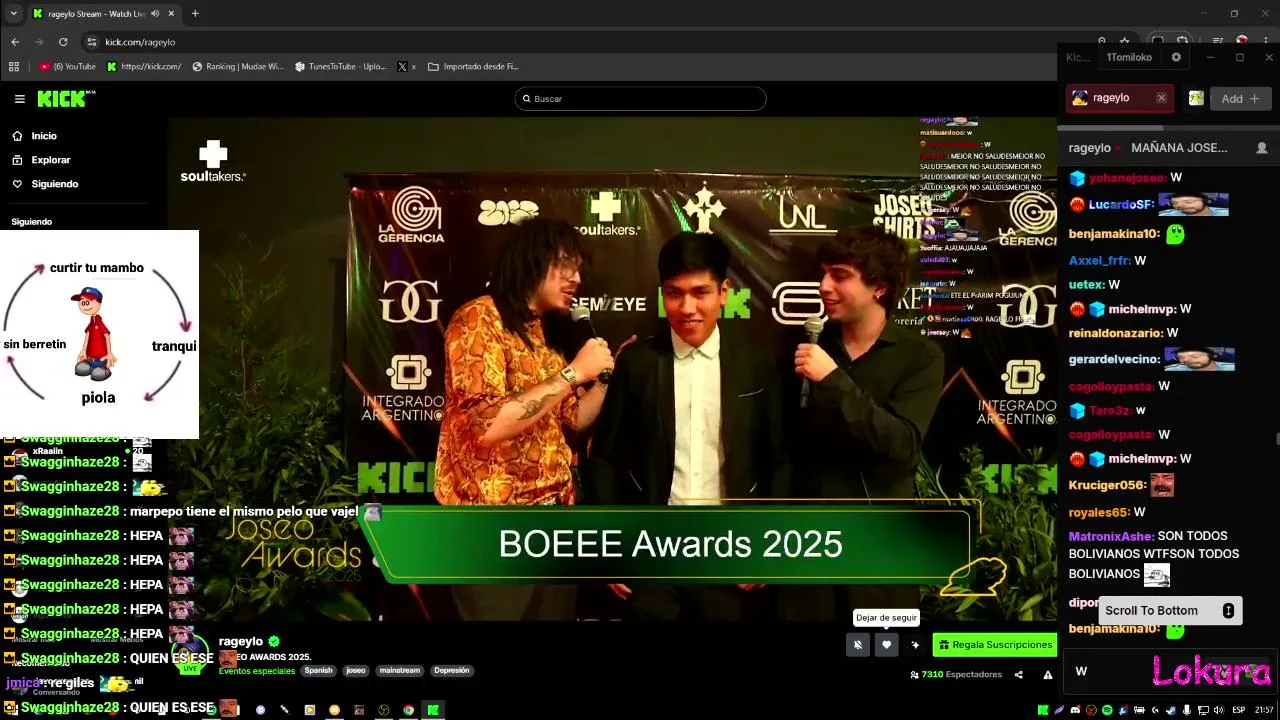Open new browser tab with plus
Image resolution: width=1280 pixels, height=720 pixels.
coord(195,14)
